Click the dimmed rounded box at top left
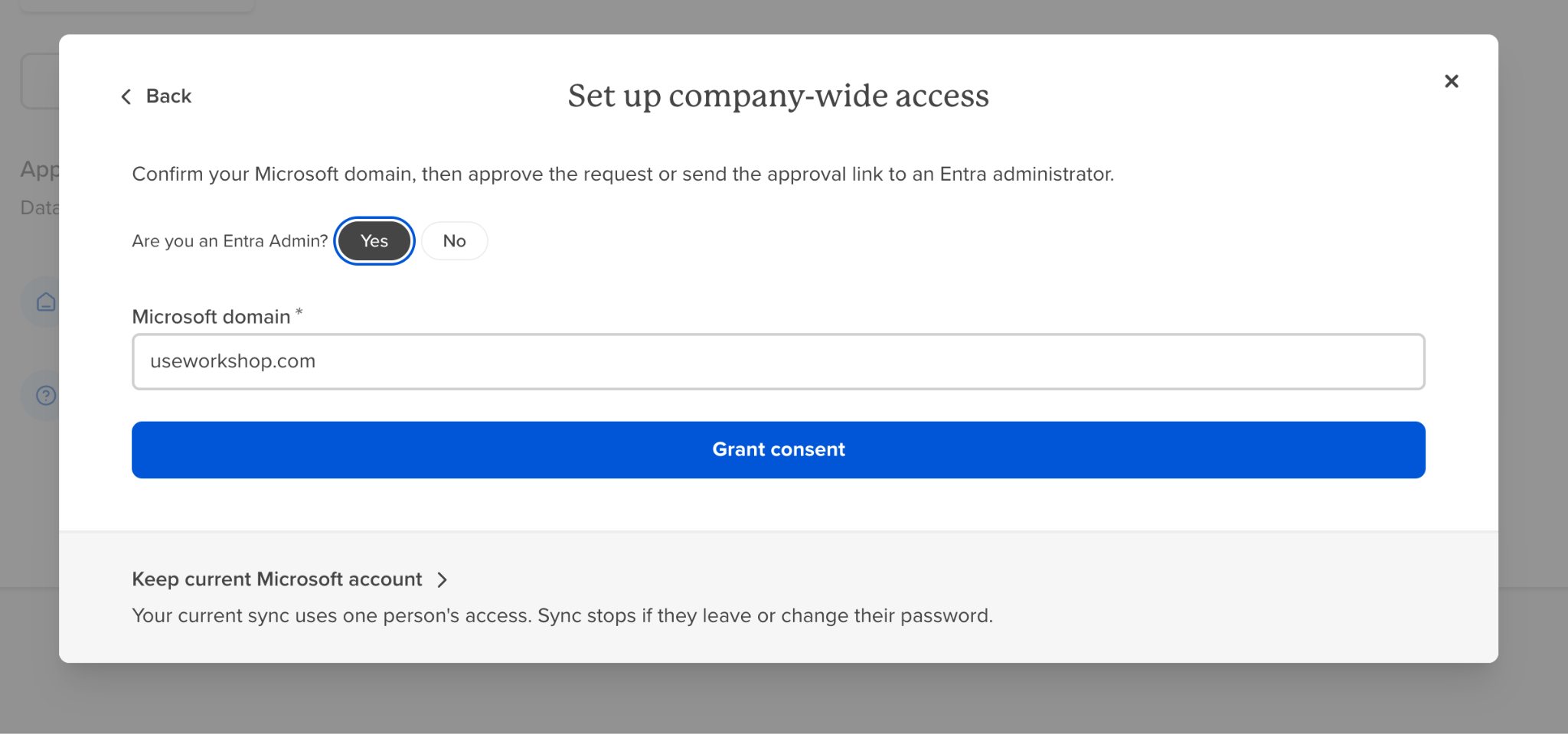The width and height of the screenshot is (1568, 734). click(40, 81)
